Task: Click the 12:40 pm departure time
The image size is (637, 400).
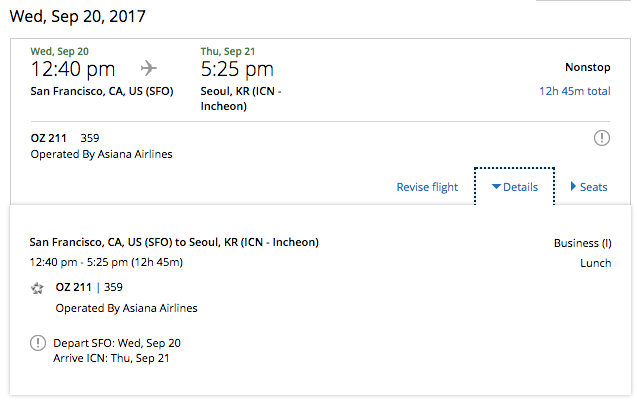Action: tap(73, 69)
